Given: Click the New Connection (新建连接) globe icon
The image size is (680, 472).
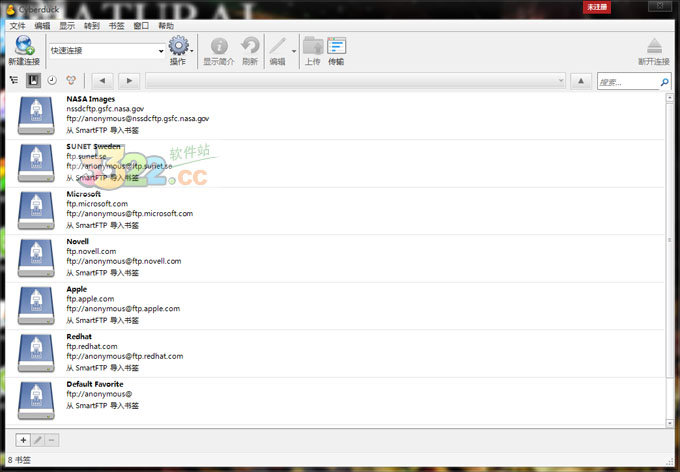Looking at the screenshot, I should tap(24, 46).
